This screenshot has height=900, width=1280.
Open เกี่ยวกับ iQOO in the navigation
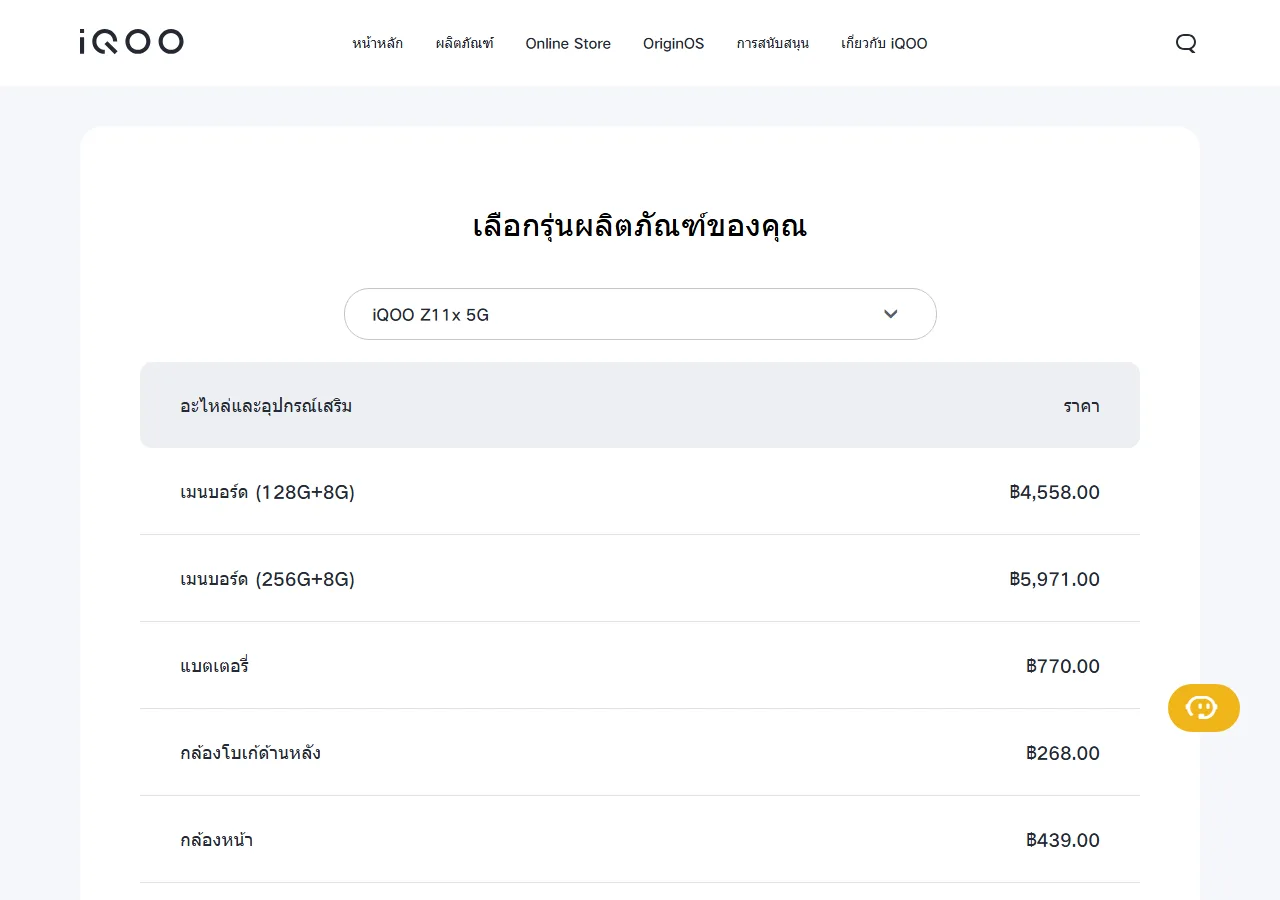pos(884,43)
